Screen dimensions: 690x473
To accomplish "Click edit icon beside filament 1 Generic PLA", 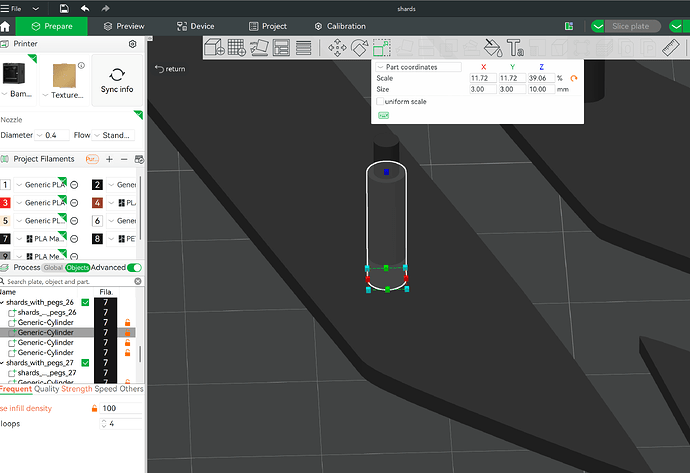I will [x=74, y=185].
